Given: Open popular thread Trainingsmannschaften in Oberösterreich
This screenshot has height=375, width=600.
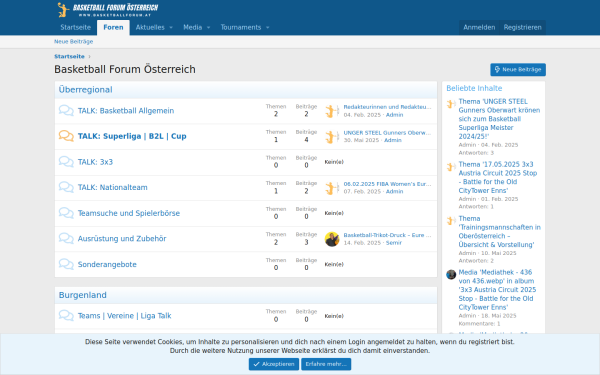Looking at the screenshot, I should (x=500, y=232).
